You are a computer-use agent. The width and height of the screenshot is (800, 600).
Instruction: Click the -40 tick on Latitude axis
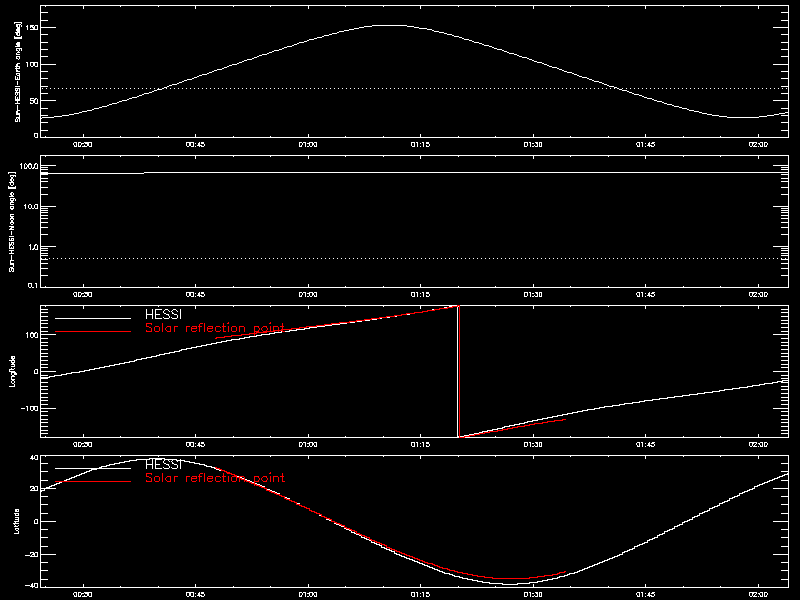[x=32, y=585]
